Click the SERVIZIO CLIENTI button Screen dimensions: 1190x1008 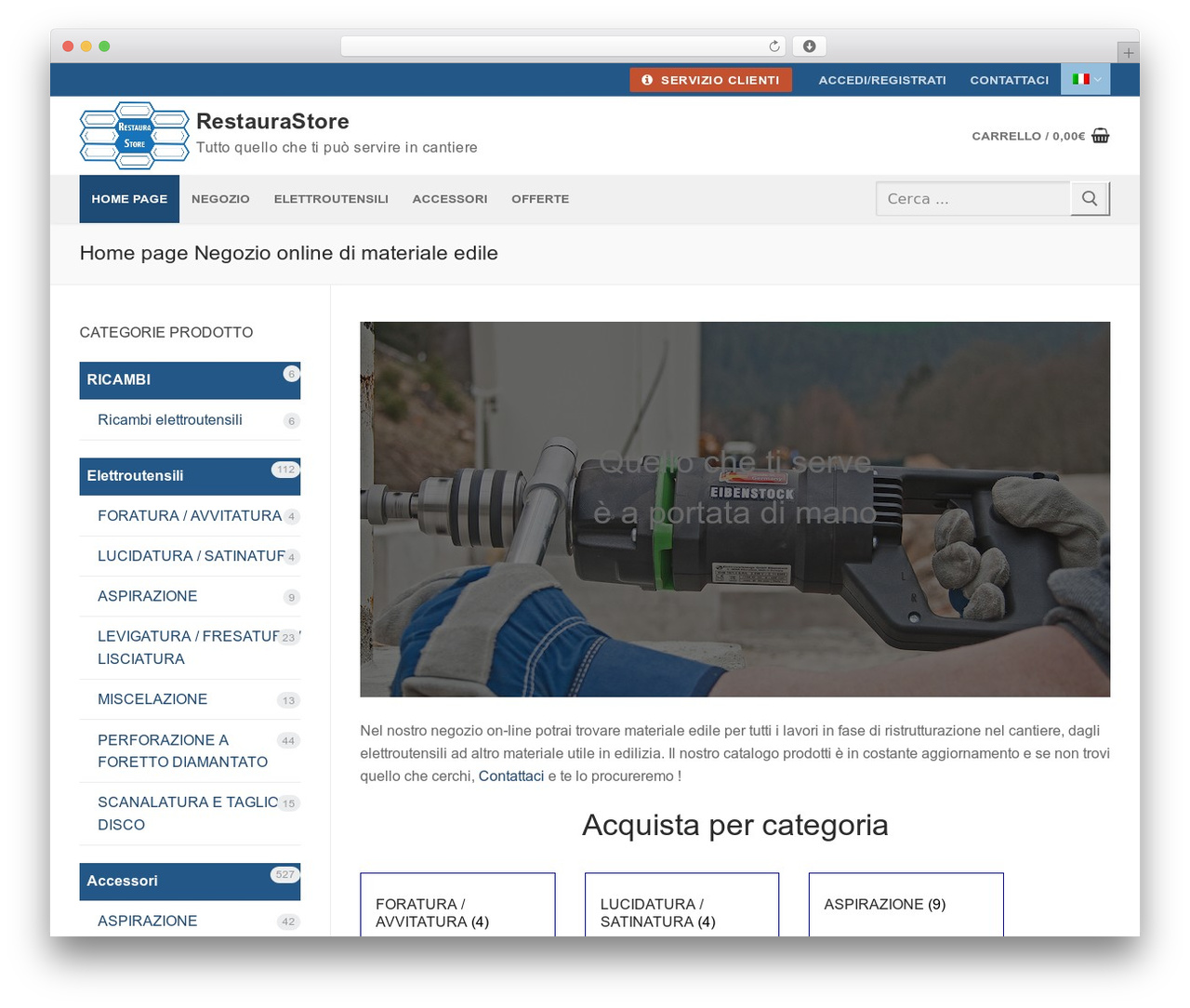coord(711,80)
